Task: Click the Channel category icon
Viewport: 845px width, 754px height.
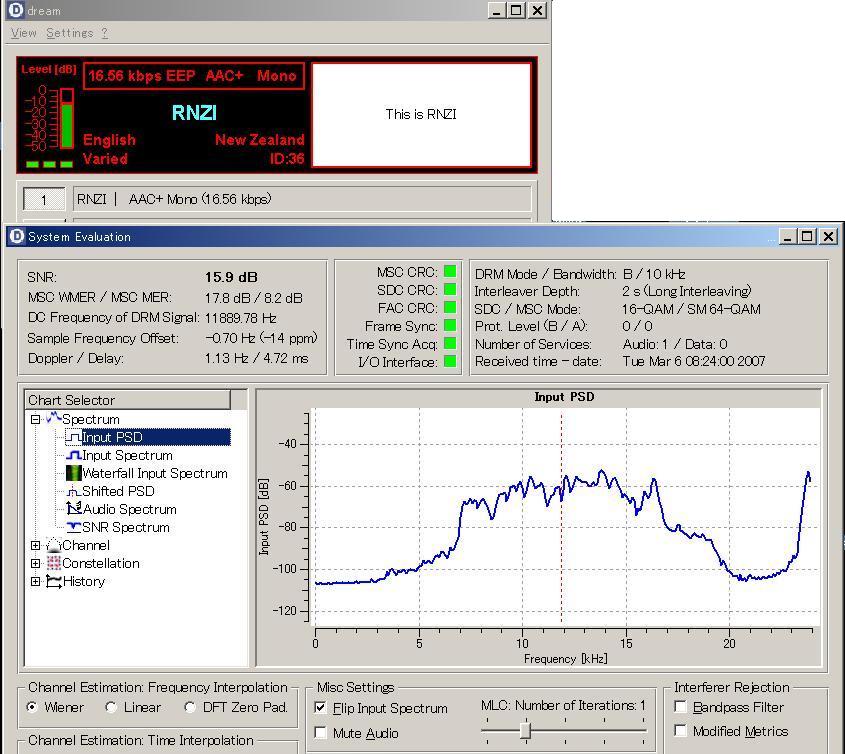Action: pyautogui.click(x=53, y=545)
